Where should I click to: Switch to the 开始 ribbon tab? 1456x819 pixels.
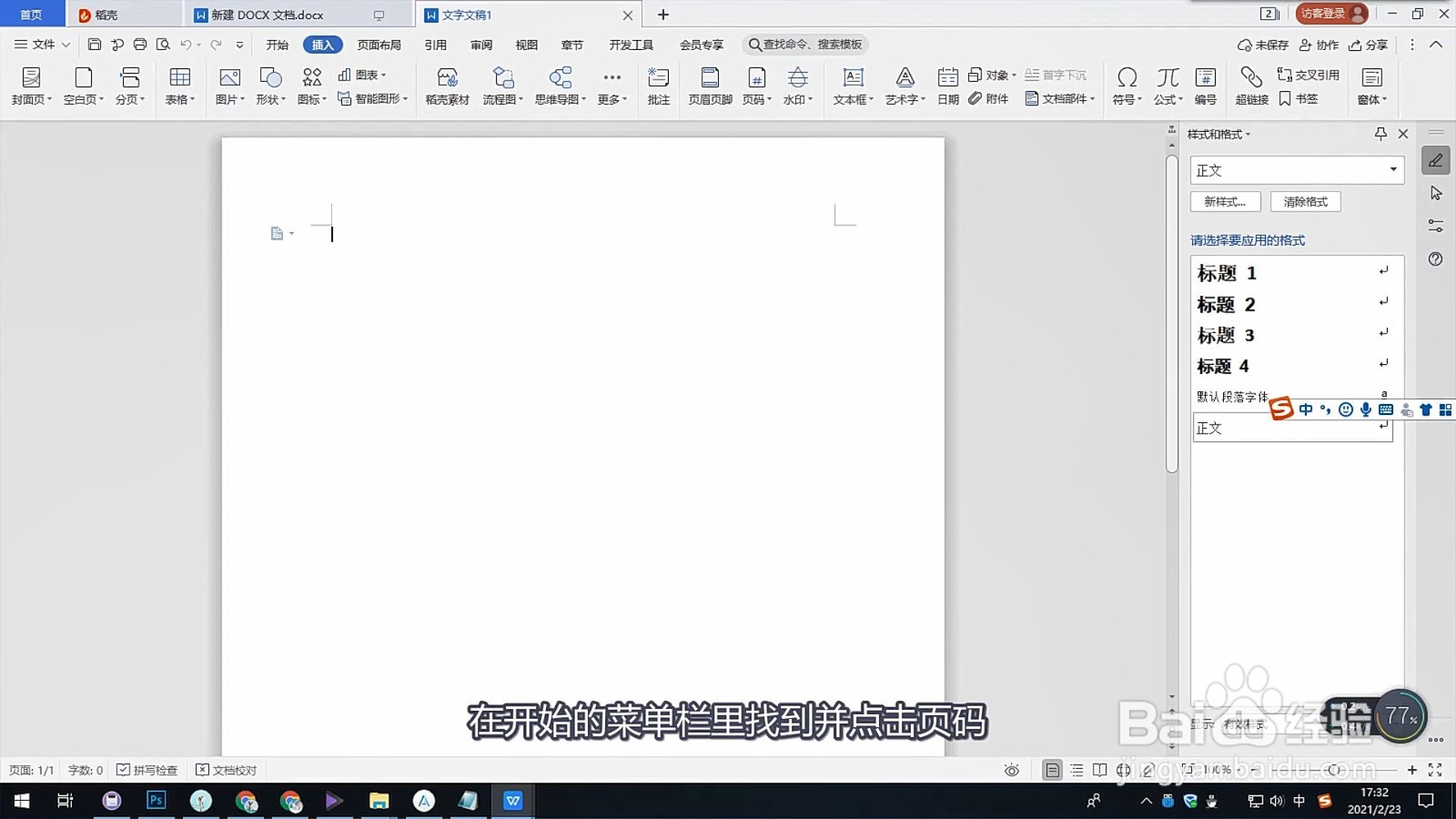276,44
